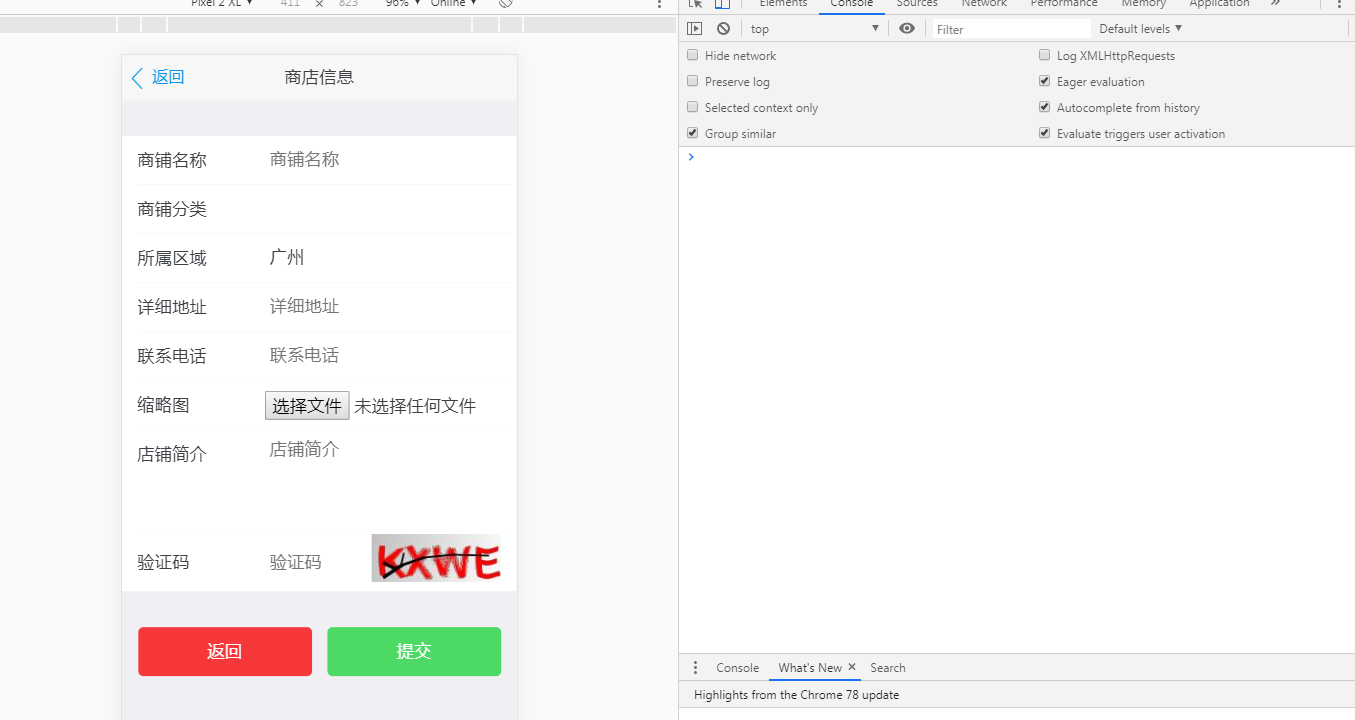Screen dimensions: 1355x720
Task: Open the Pixel 2 XL device dropdown
Action: point(222,4)
